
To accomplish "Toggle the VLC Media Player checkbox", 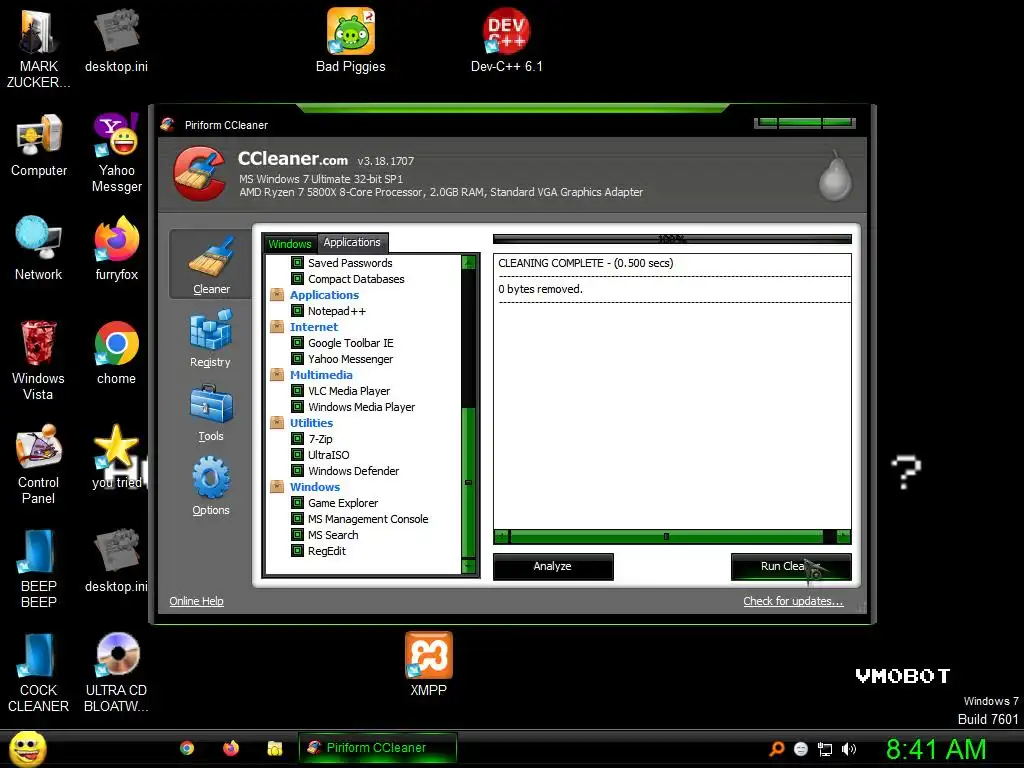I will click(x=297, y=391).
